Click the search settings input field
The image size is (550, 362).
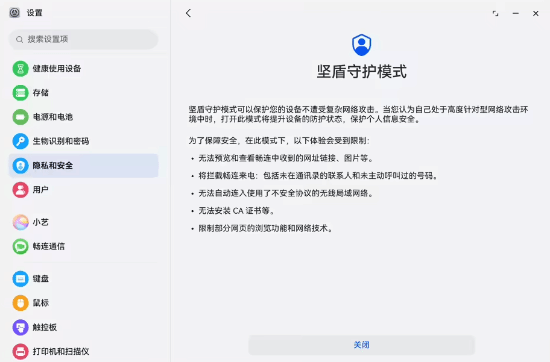coord(83,39)
